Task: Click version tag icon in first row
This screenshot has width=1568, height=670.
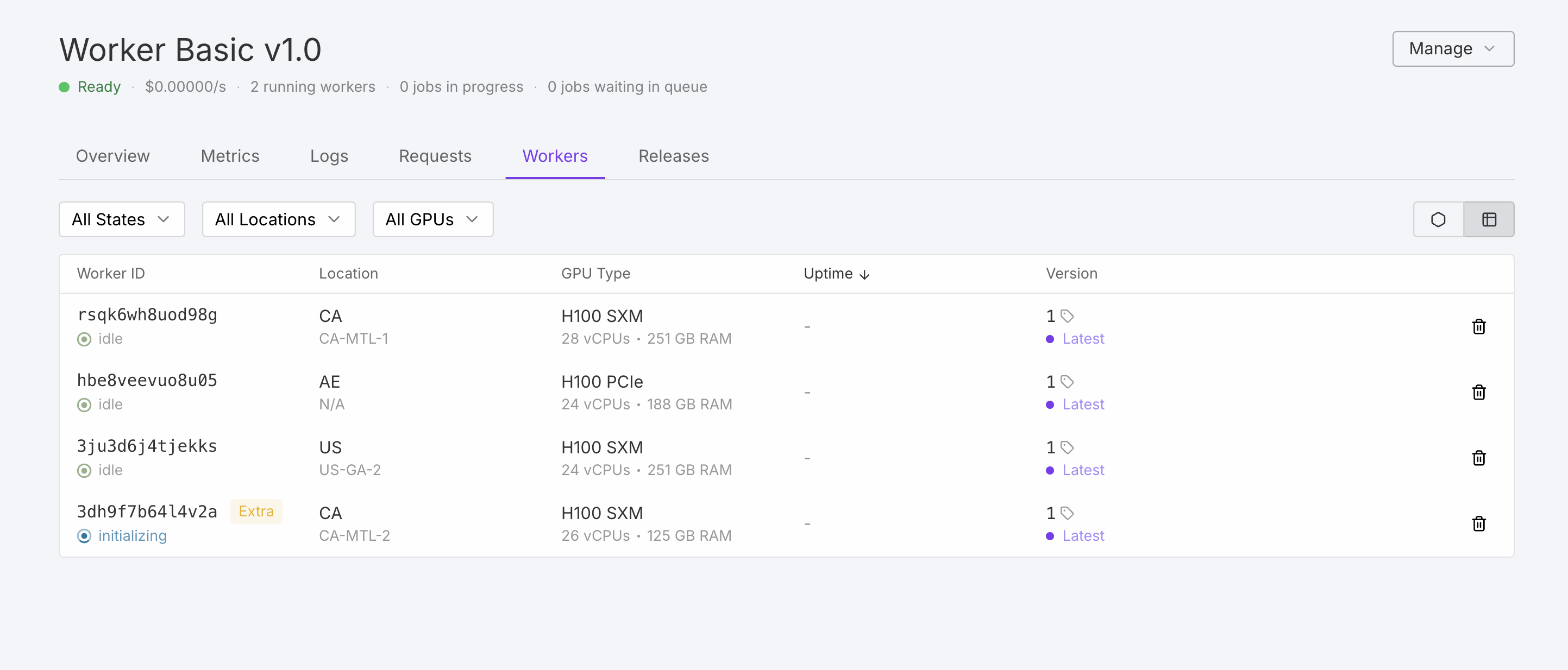Action: click(1067, 316)
